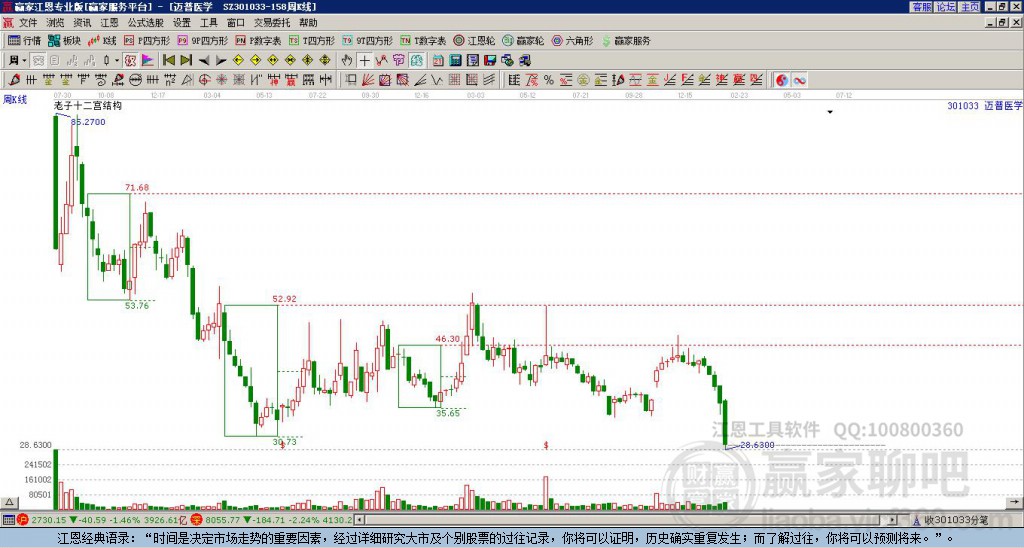The height and width of the screenshot is (548, 1024).
Task: Click the red-blue brain icon
Action: 416,61
